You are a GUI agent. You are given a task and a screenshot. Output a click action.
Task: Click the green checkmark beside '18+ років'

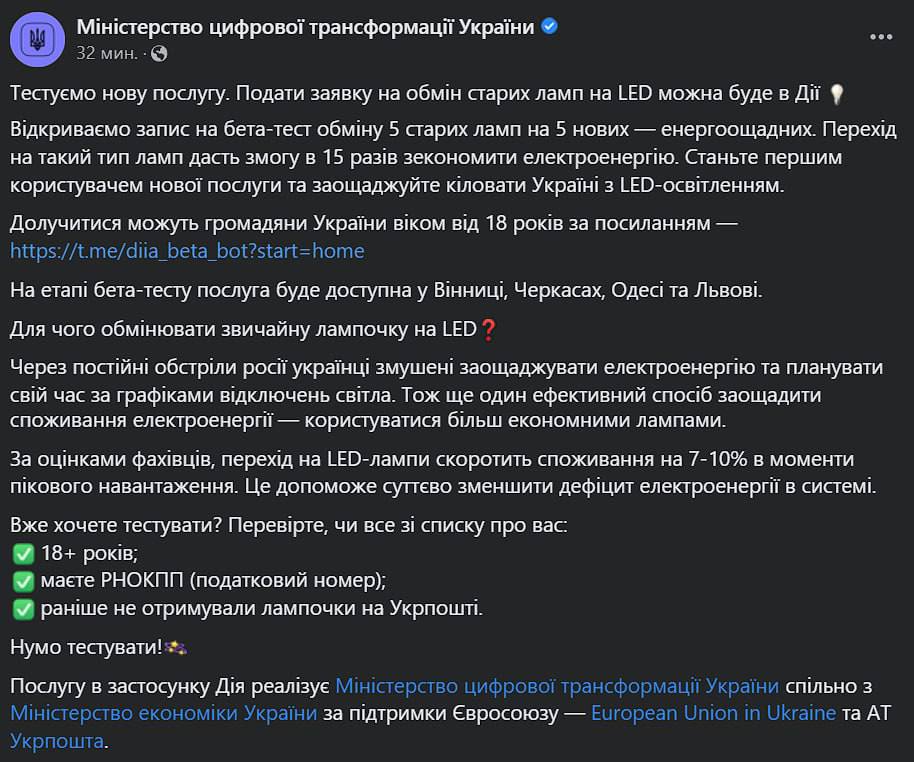coord(22,553)
